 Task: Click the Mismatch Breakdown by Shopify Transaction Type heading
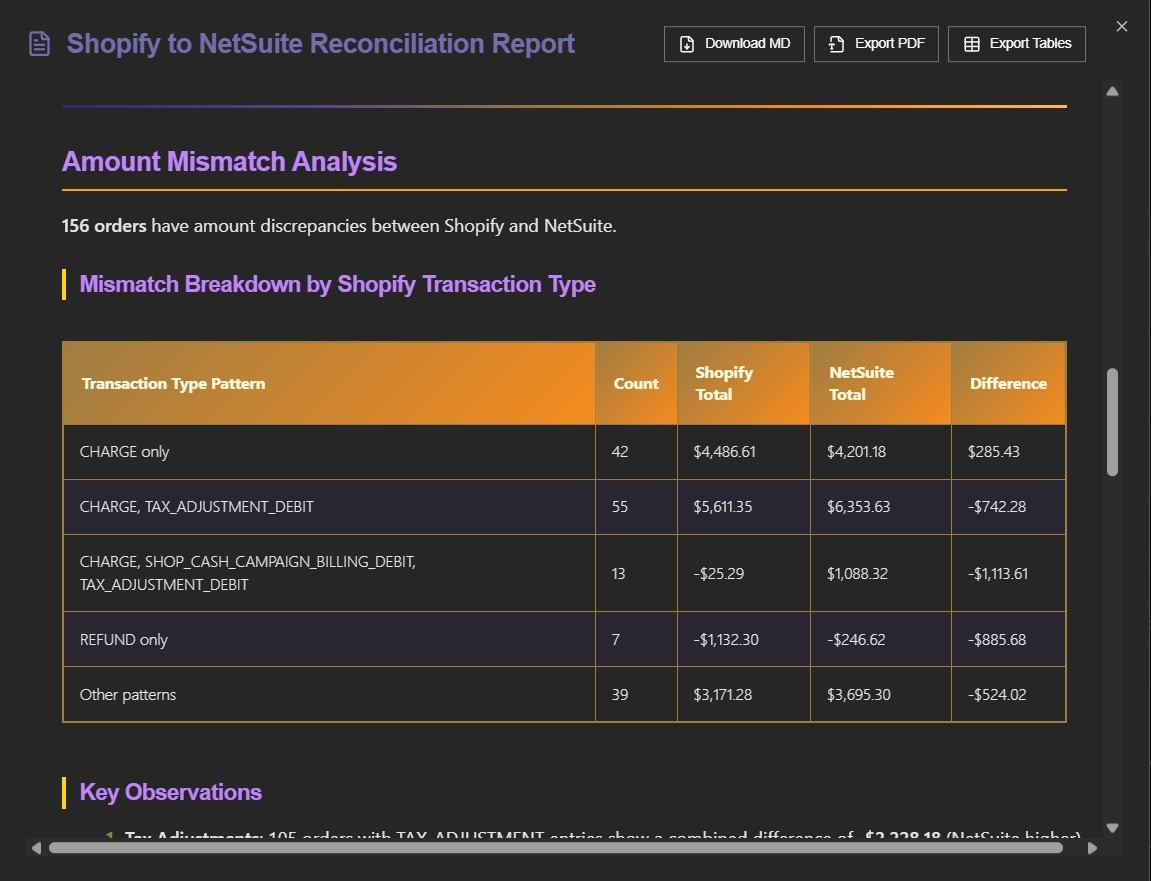(x=339, y=284)
